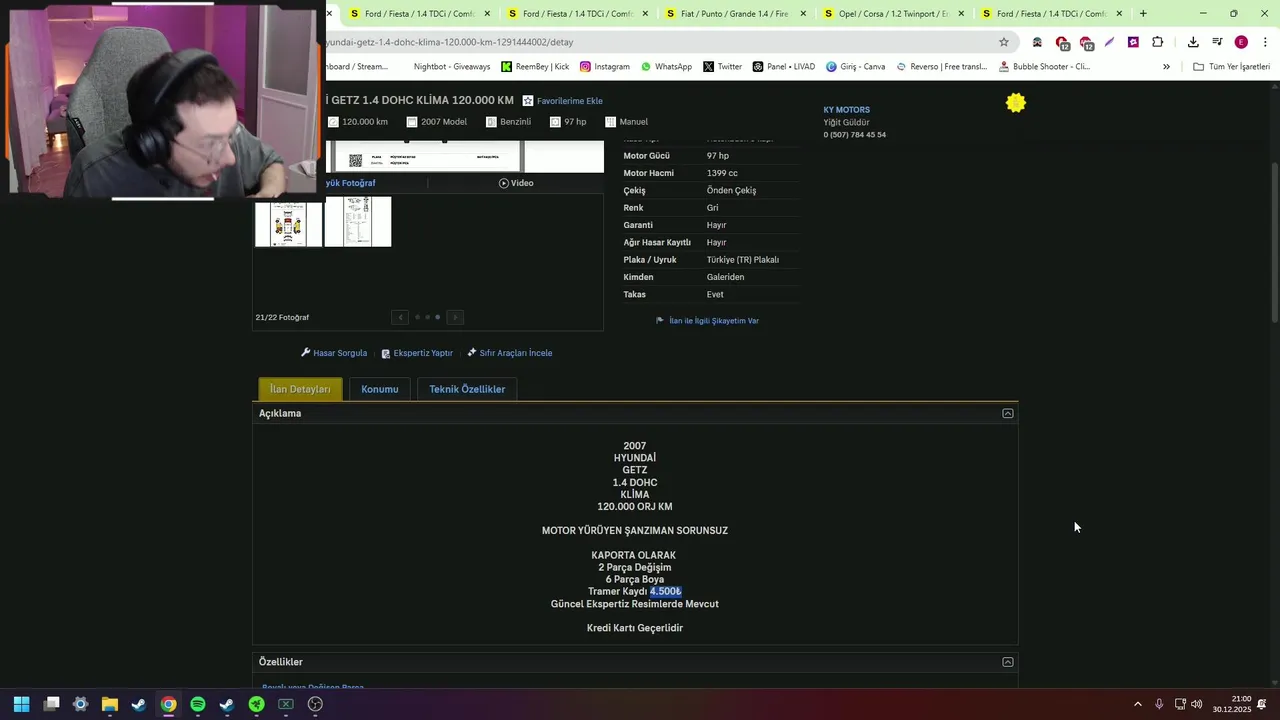
Task: Open the media control music-list icon
Action: click(x=1217, y=42)
